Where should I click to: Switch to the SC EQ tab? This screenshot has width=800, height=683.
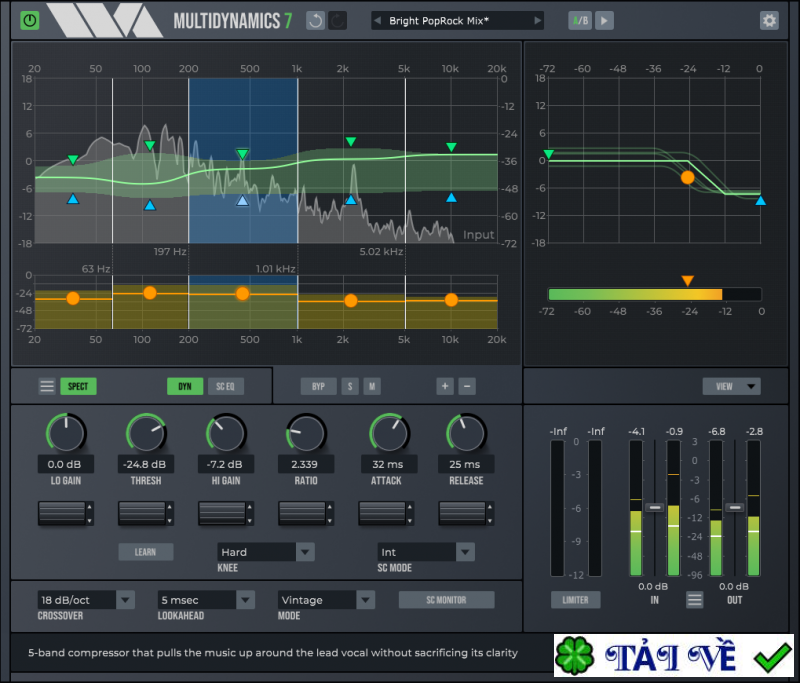225,386
